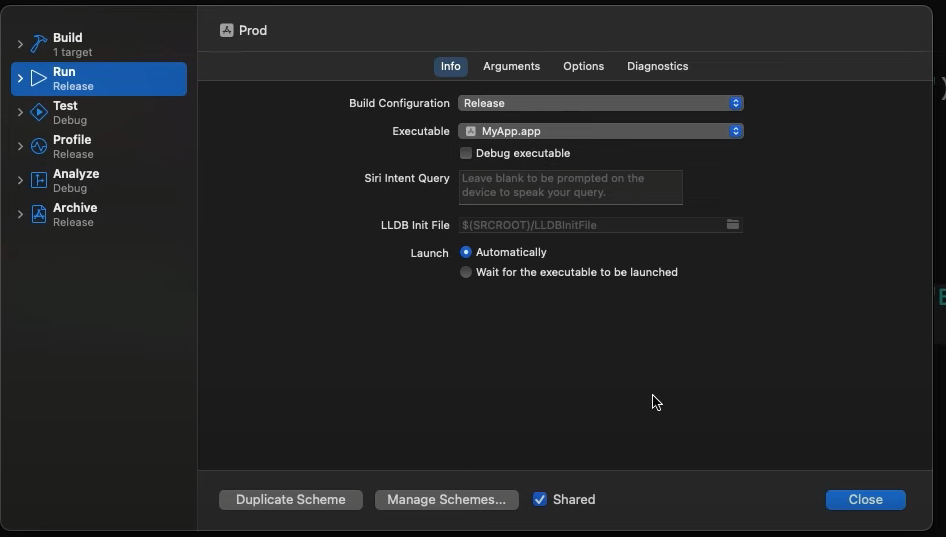Expand the Archive action chevron
This screenshot has width=946, height=537.
20,214
